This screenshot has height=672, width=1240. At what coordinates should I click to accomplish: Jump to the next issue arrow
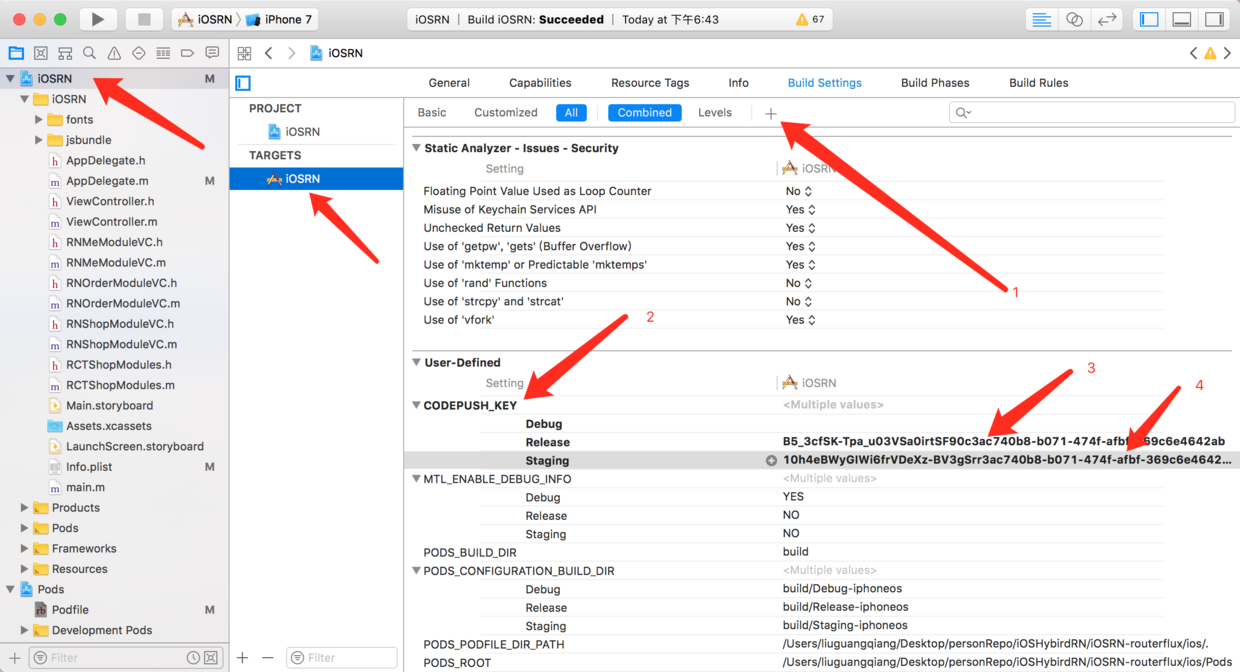[x=1227, y=53]
